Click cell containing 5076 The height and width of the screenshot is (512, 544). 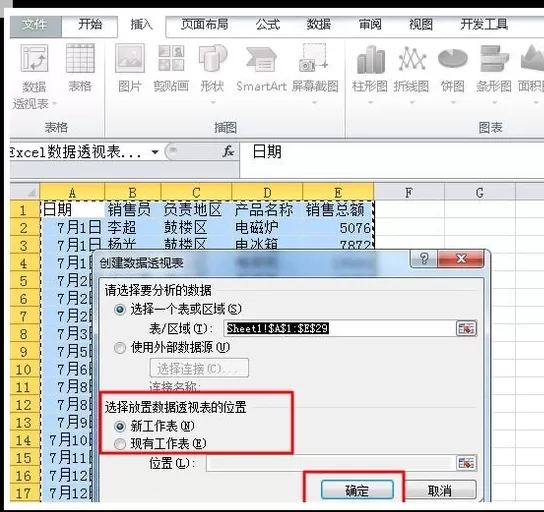(x=338, y=228)
